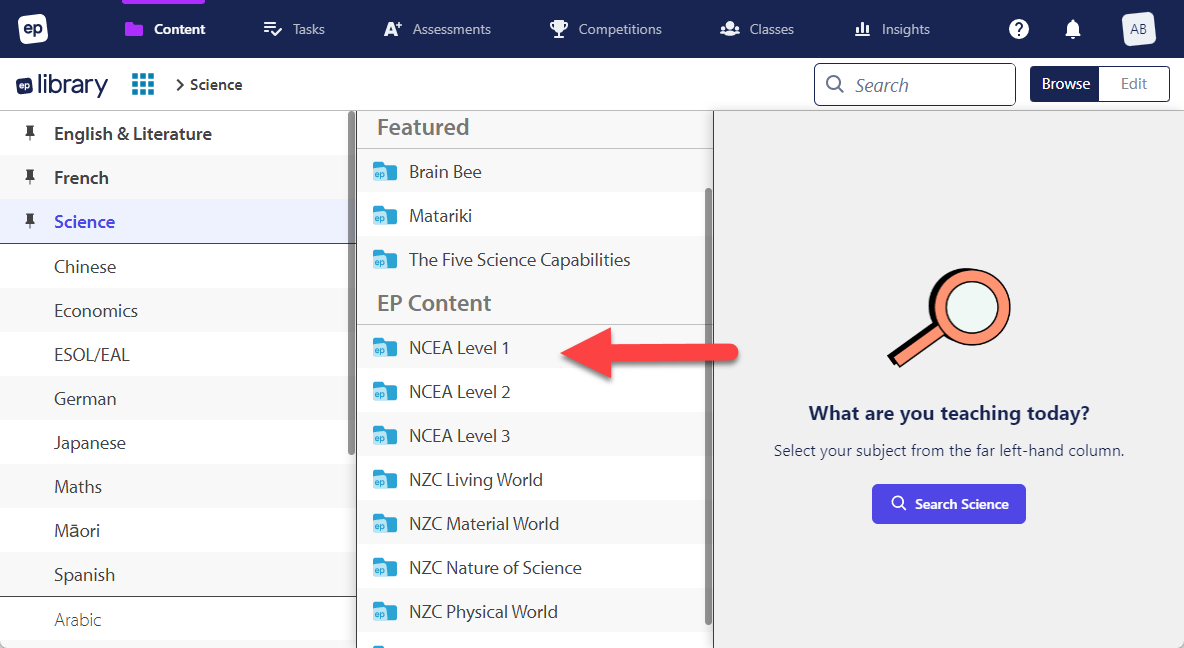Screen dimensions: 1184x648
Task: Open the NZC Nature of Science folder icon
Action: (385, 568)
